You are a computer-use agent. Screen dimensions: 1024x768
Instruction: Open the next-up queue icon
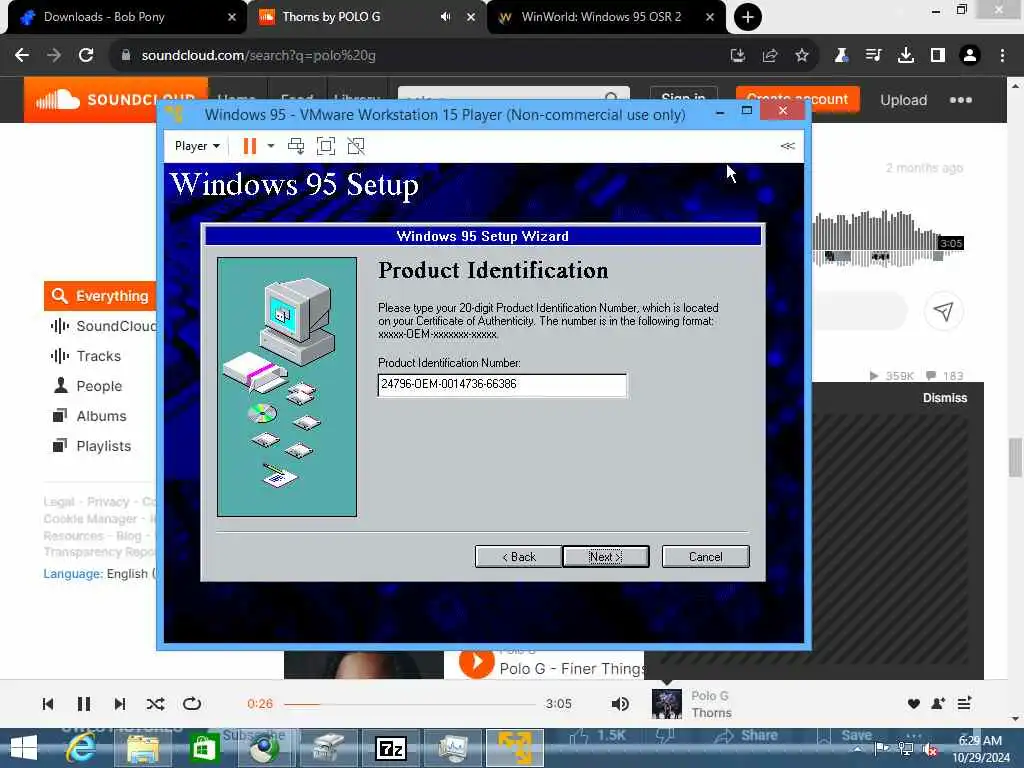(x=965, y=703)
